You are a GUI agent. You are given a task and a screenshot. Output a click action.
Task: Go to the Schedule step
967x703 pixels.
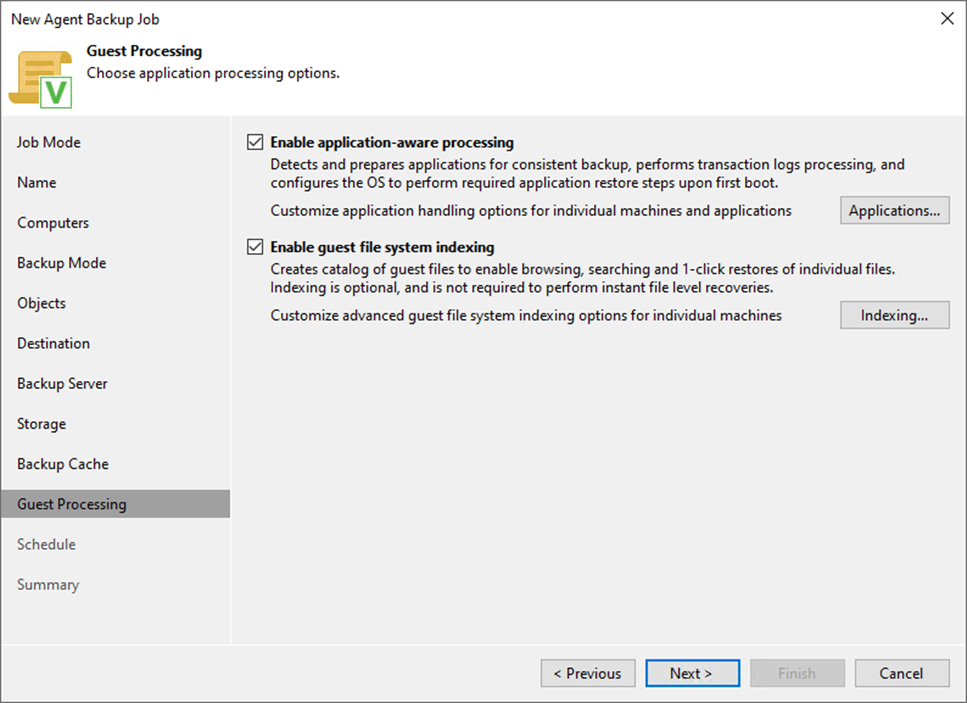coord(46,544)
